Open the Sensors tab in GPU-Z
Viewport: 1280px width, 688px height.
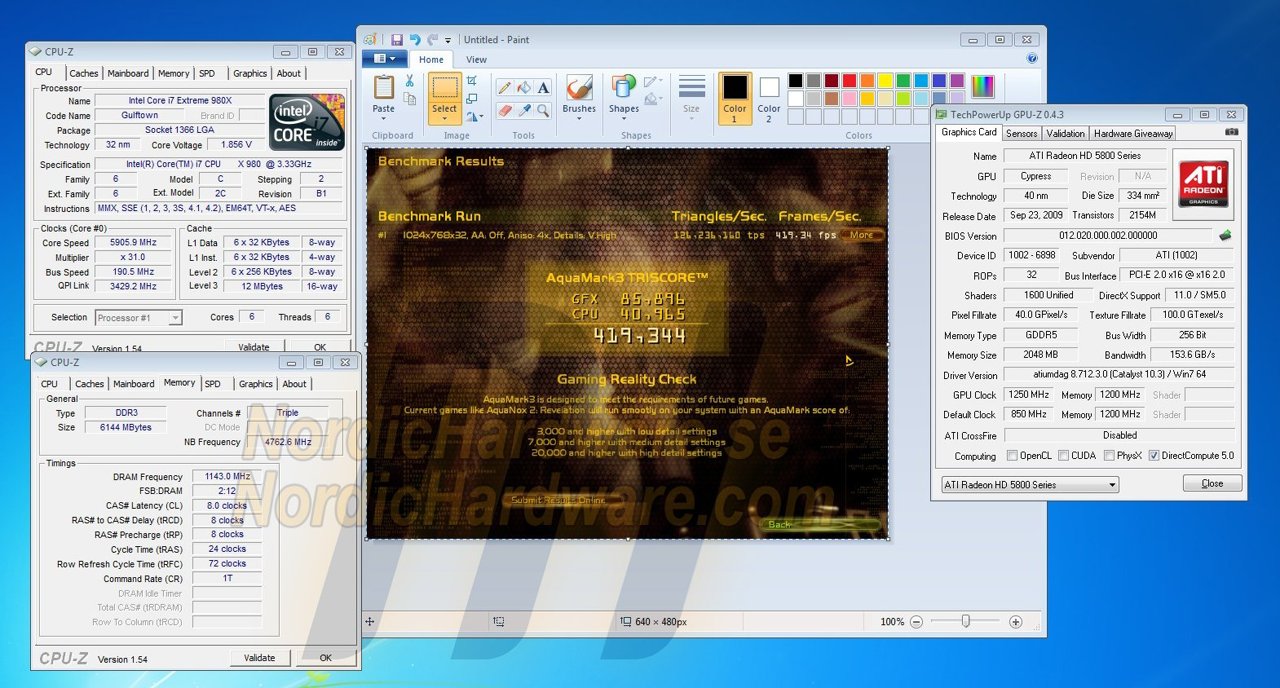[1021, 133]
